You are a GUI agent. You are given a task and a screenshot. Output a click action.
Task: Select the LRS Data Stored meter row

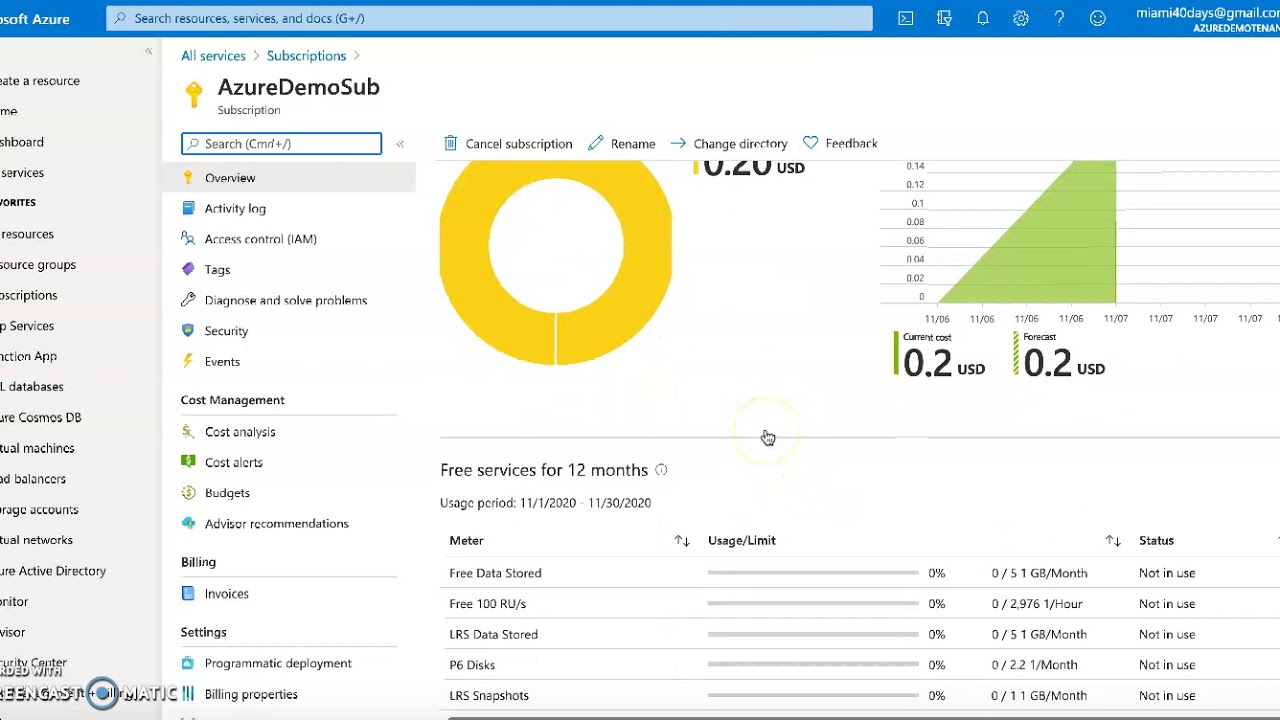[860, 634]
